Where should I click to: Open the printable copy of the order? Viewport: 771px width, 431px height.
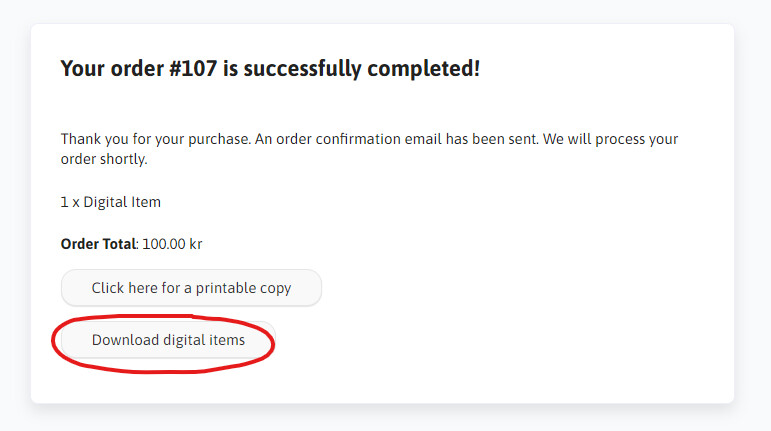[x=191, y=288]
